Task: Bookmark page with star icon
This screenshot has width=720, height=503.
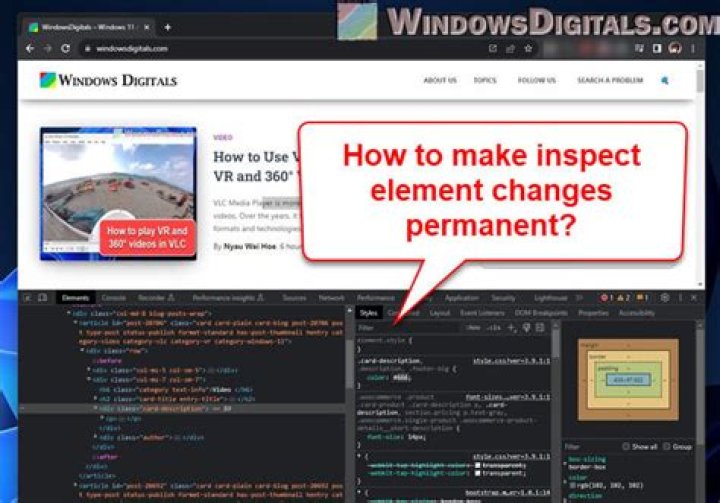Action: pos(528,48)
